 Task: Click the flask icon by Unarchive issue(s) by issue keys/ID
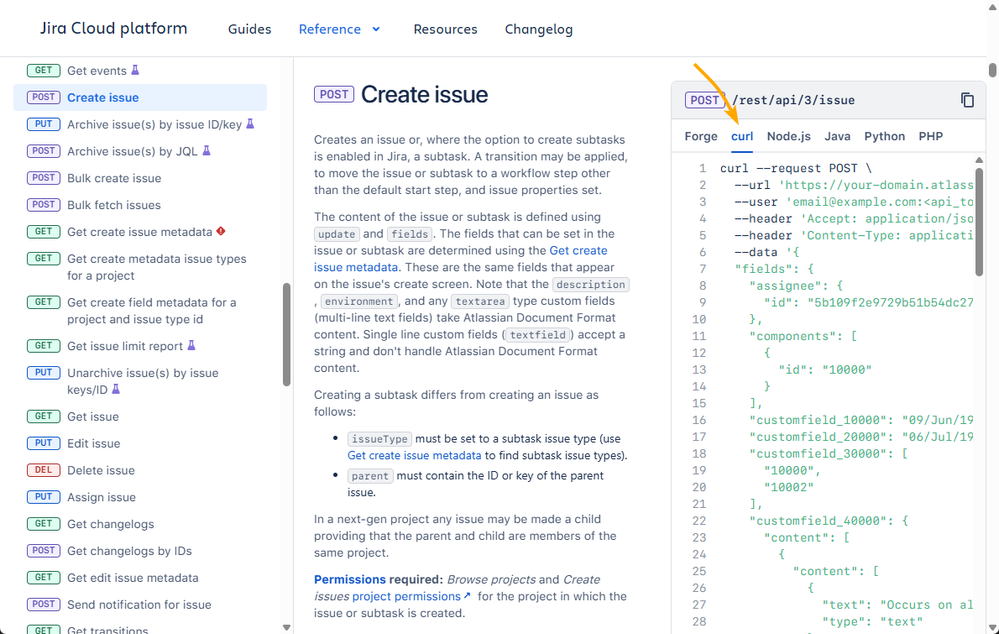pos(116,389)
